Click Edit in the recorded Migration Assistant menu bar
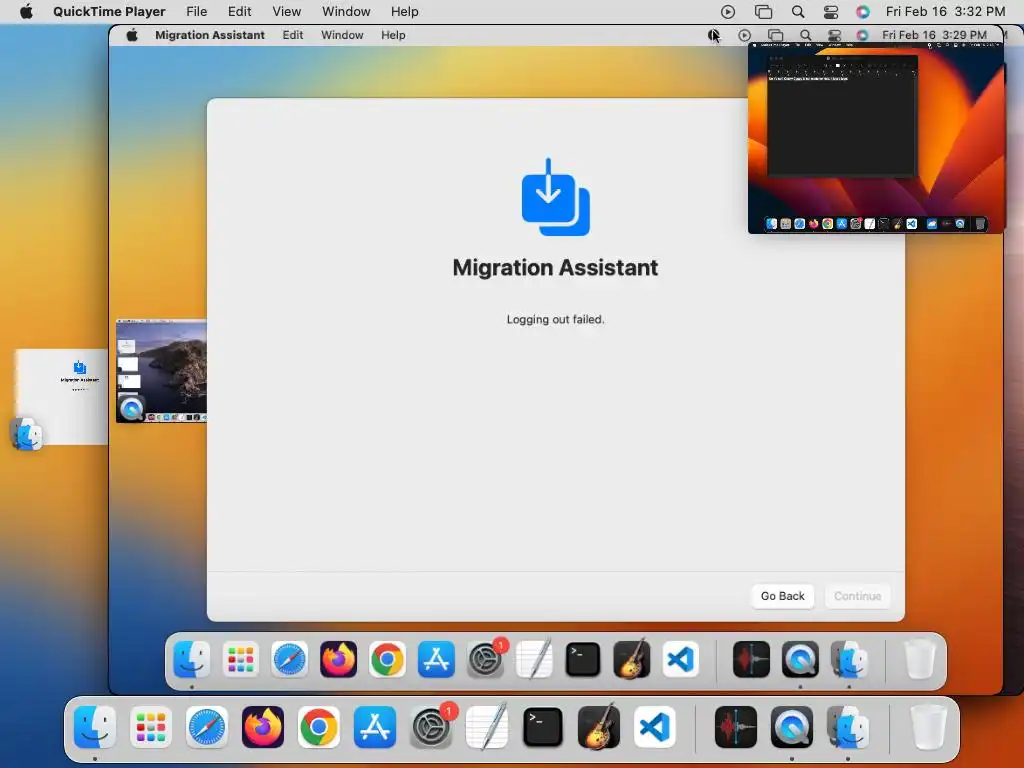1024x768 pixels. tap(293, 35)
